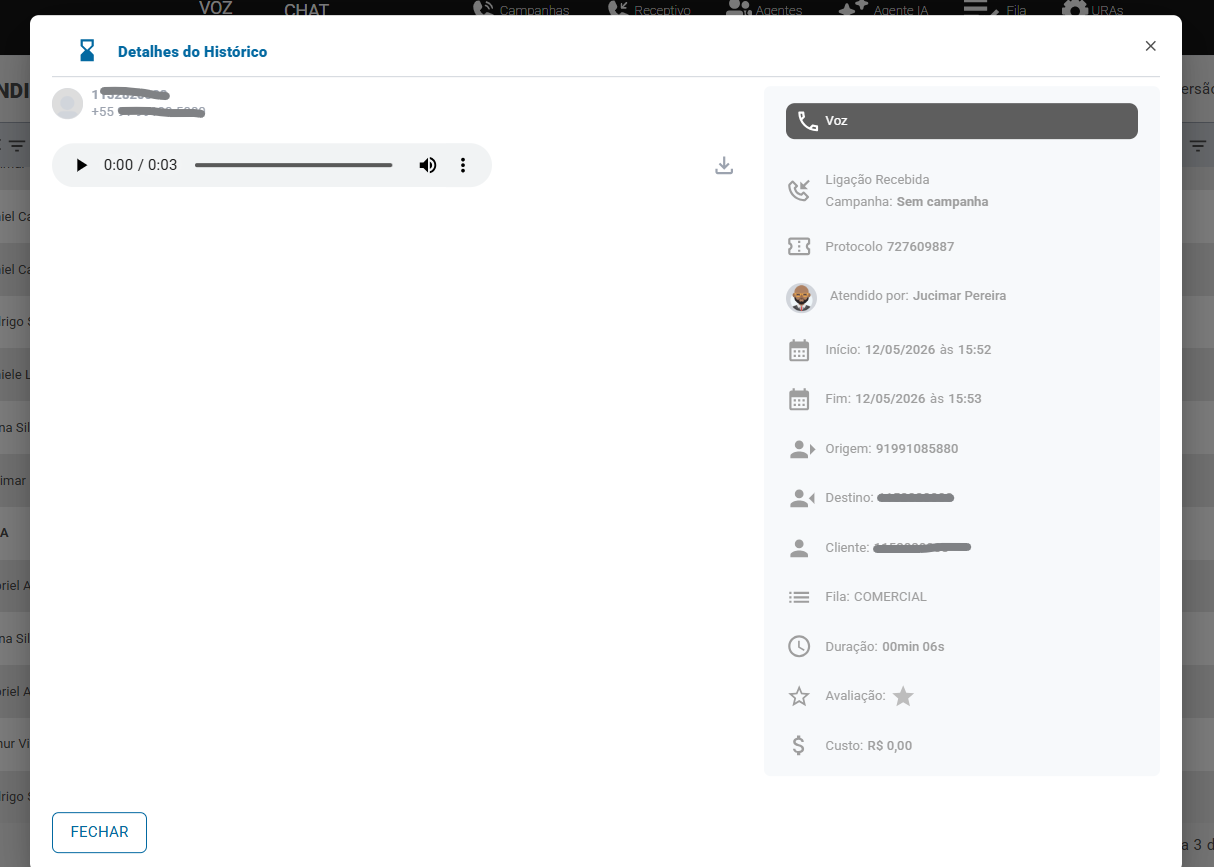The width and height of the screenshot is (1214, 867).
Task: Click the hourglass history icon
Action: [88, 50]
